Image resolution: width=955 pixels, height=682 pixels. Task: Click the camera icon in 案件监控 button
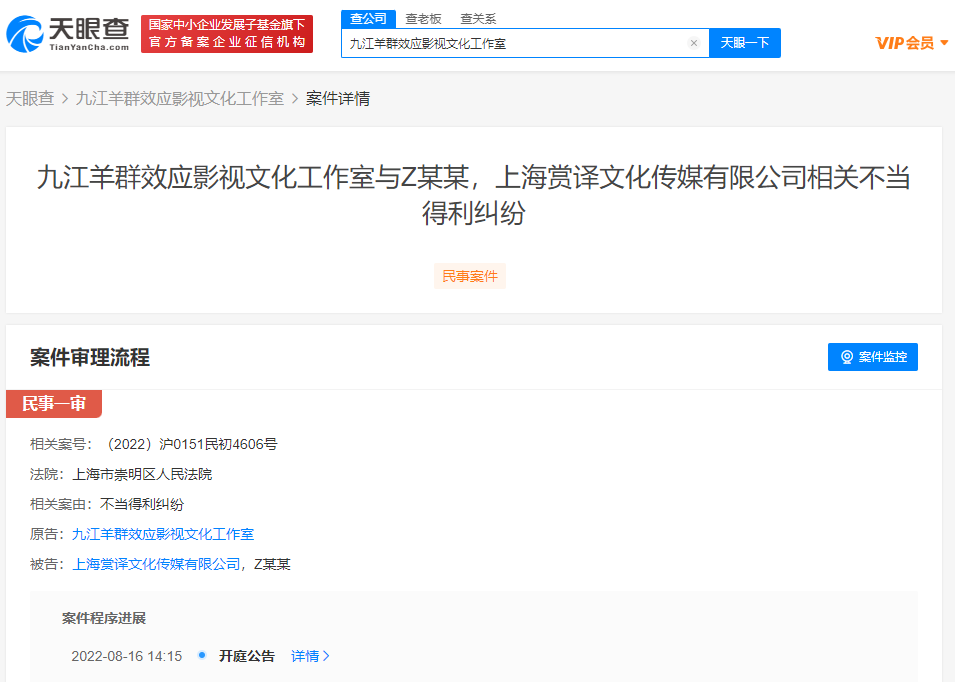coord(847,357)
